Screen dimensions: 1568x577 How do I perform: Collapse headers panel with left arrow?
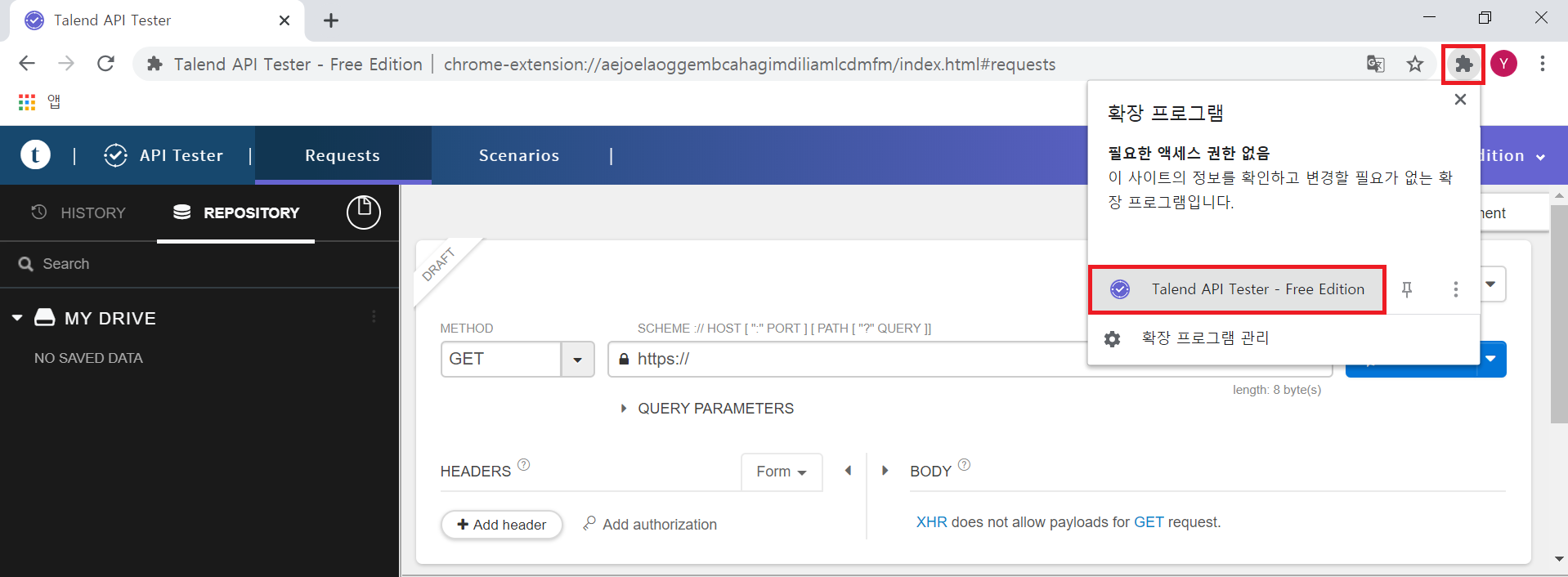[848, 471]
